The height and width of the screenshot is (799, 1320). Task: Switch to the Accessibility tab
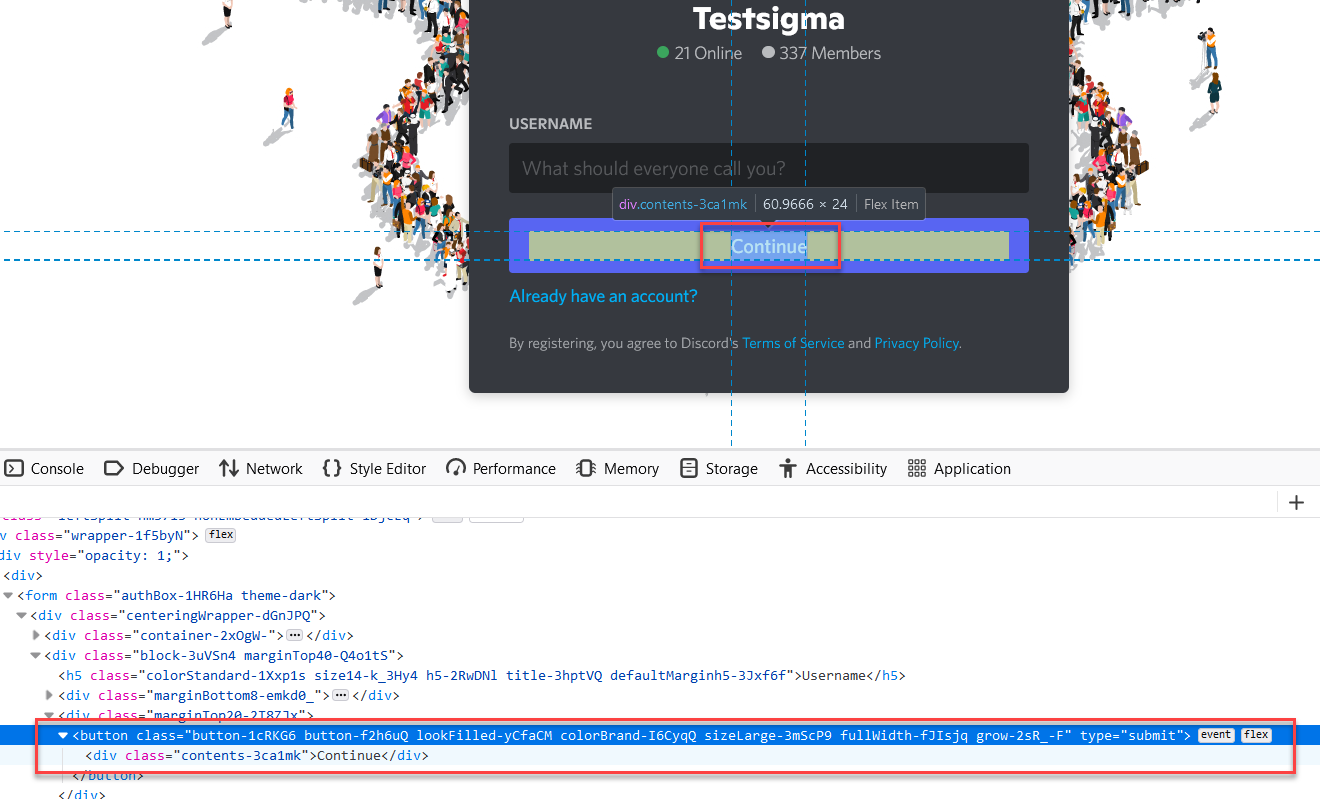coord(833,468)
